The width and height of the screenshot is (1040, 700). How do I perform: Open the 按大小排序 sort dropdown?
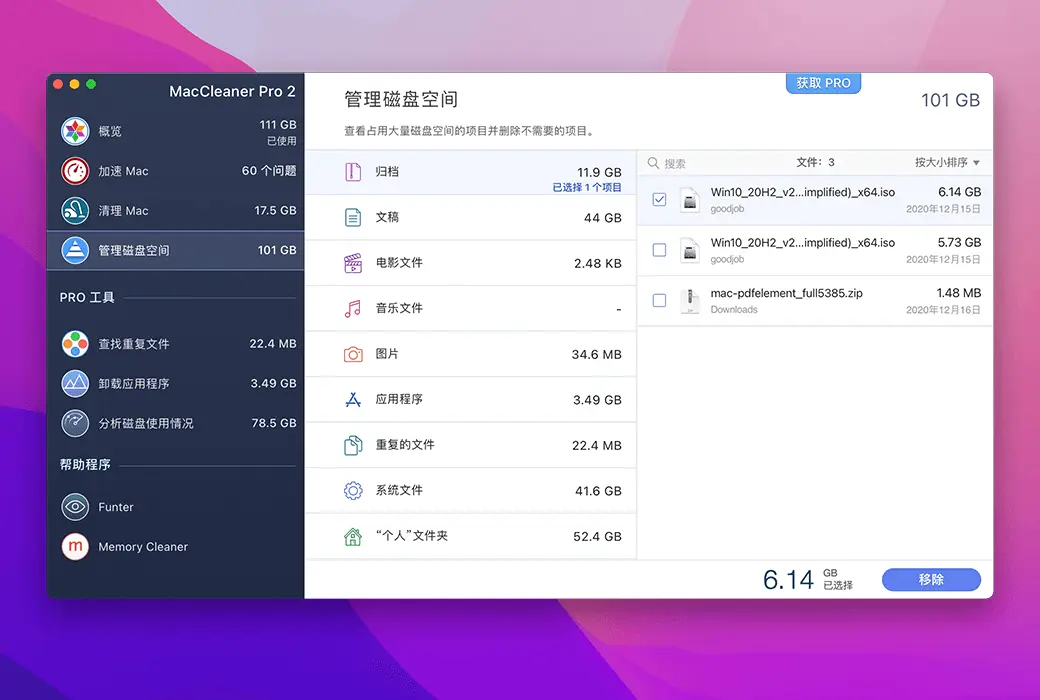click(947, 162)
